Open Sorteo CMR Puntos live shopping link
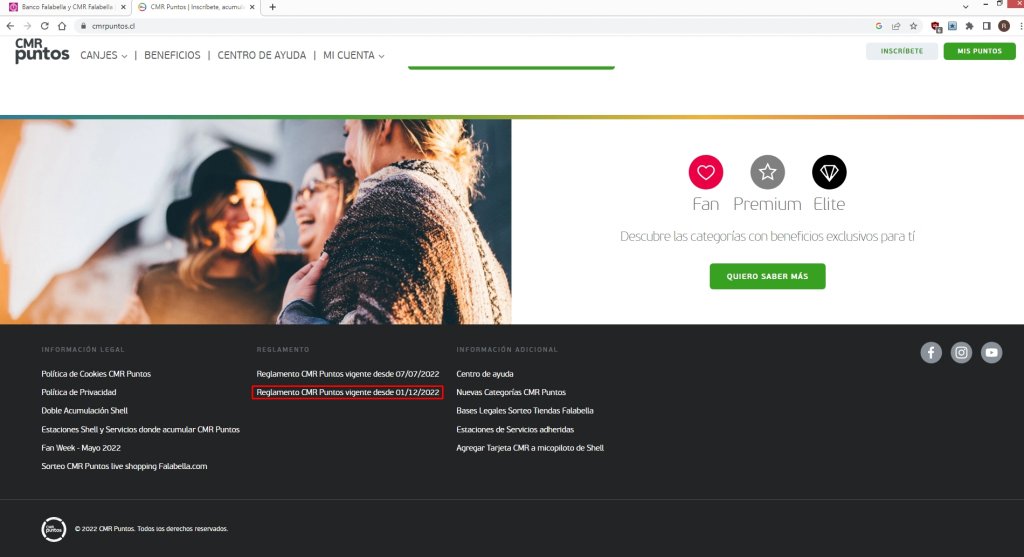Viewport: 1024px width, 557px height. (x=124, y=466)
